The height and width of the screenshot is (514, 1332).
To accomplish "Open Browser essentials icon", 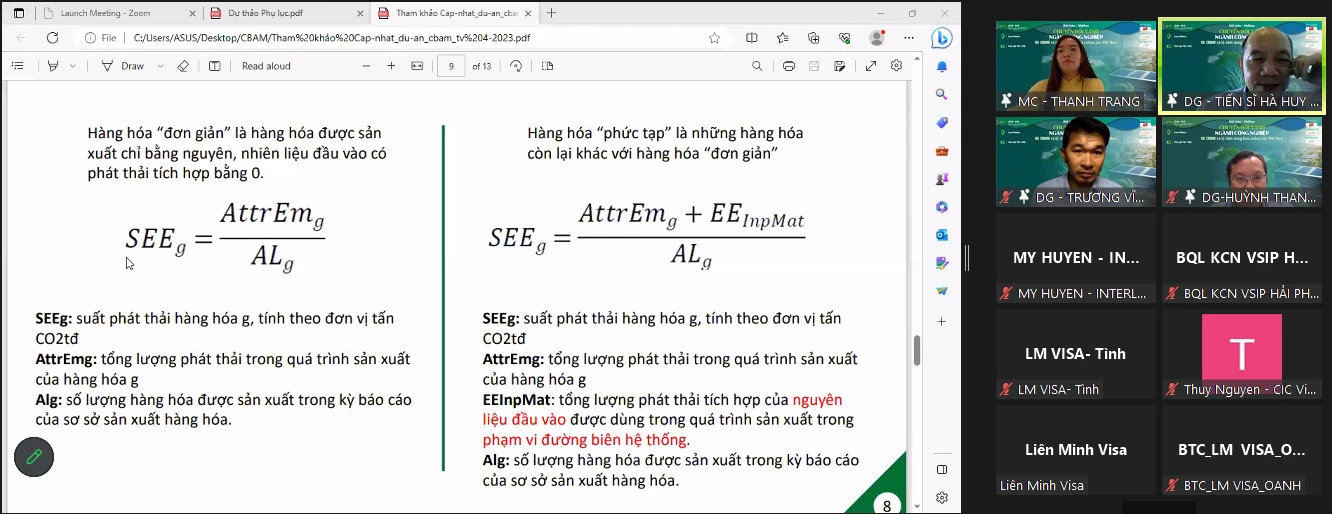I will [845, 38].
